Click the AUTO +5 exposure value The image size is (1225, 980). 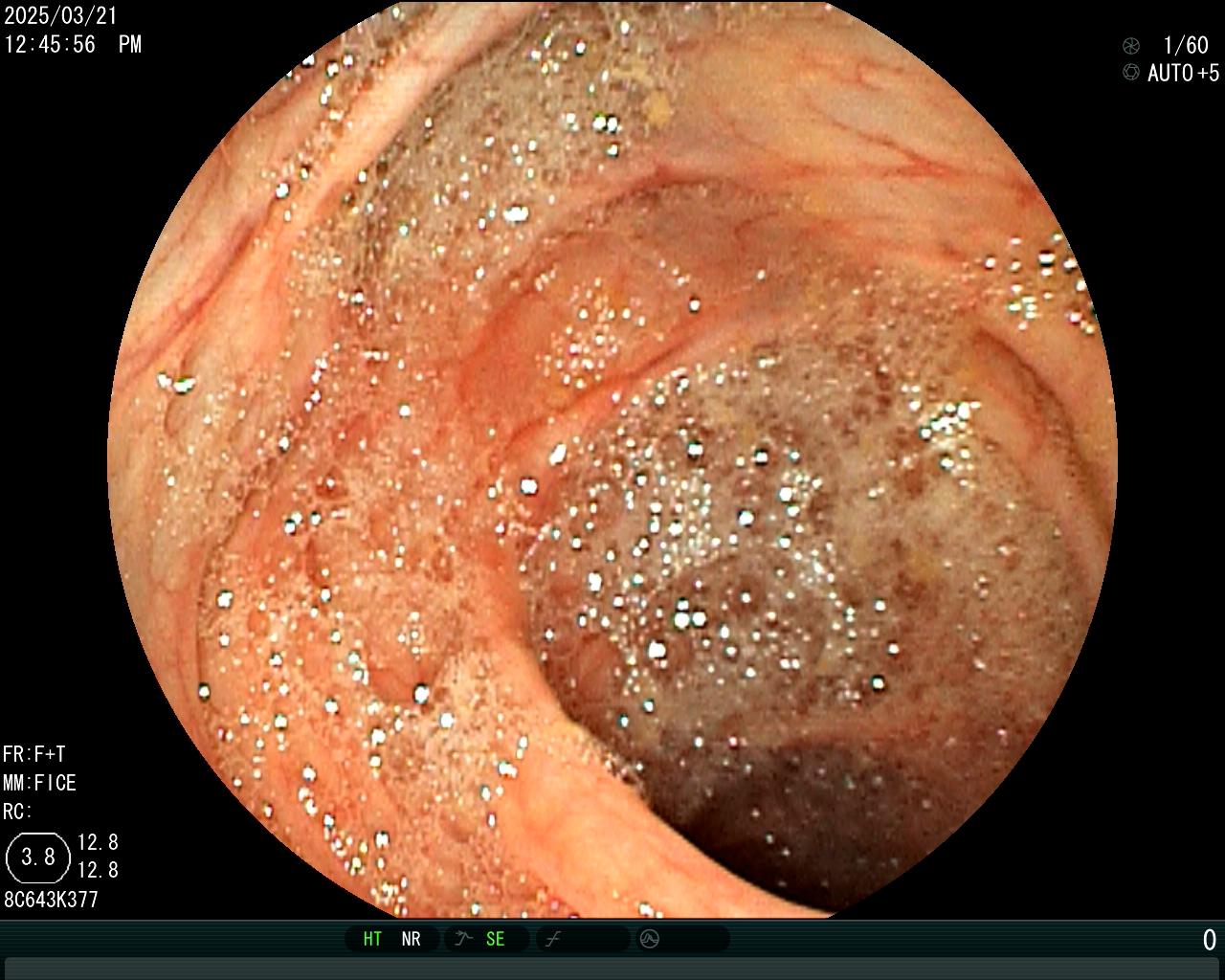pyautogui.click(x=1184, y=73)
